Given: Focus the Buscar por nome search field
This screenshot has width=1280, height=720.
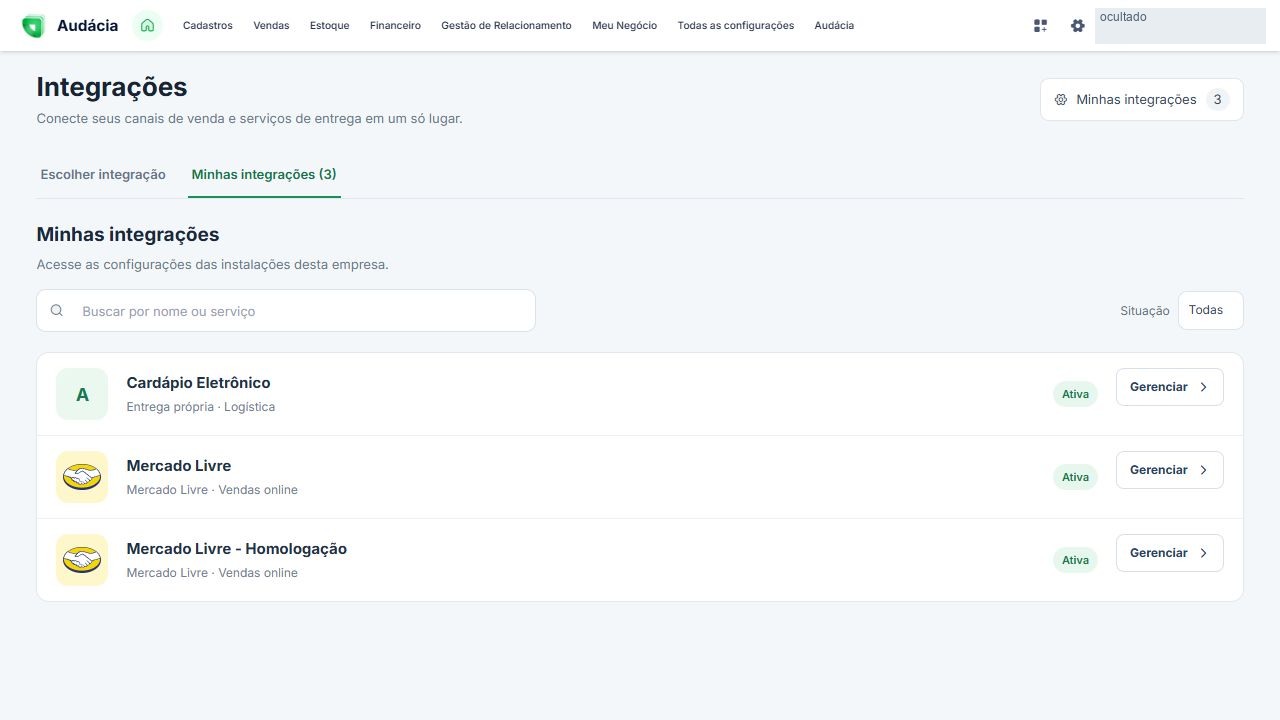Looking at the screenshot, I should pyautogui.click(x=286, y=311).
